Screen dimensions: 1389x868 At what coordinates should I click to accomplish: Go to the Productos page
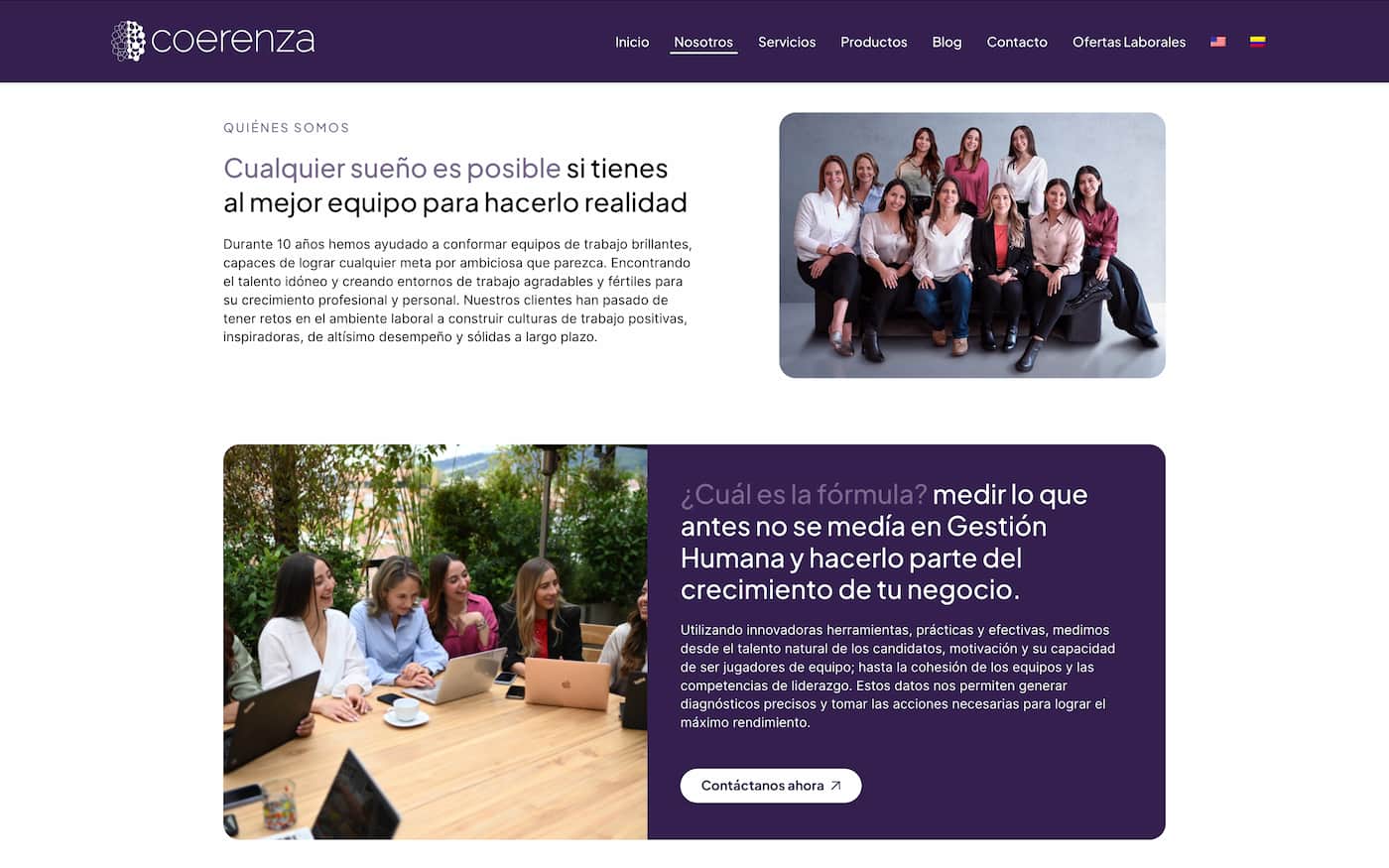(874, 42)
